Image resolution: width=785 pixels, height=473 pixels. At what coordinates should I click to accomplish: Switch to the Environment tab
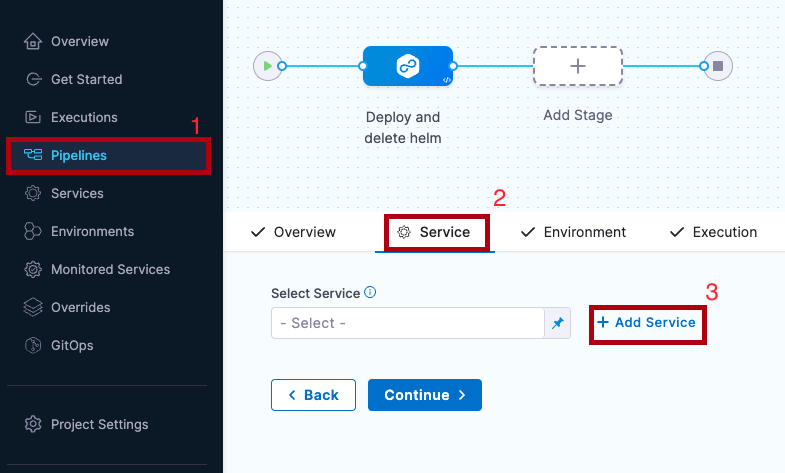point(574,232)
